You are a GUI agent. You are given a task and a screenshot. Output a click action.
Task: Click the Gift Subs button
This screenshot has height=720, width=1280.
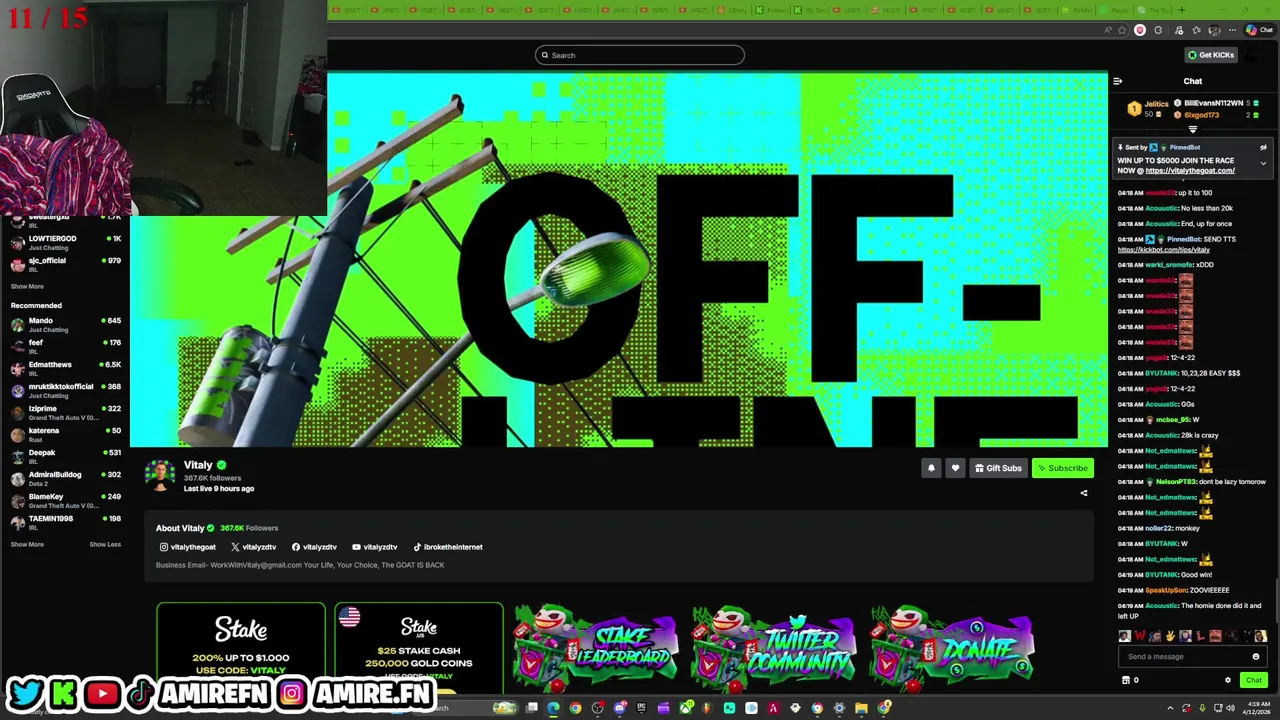998,468
